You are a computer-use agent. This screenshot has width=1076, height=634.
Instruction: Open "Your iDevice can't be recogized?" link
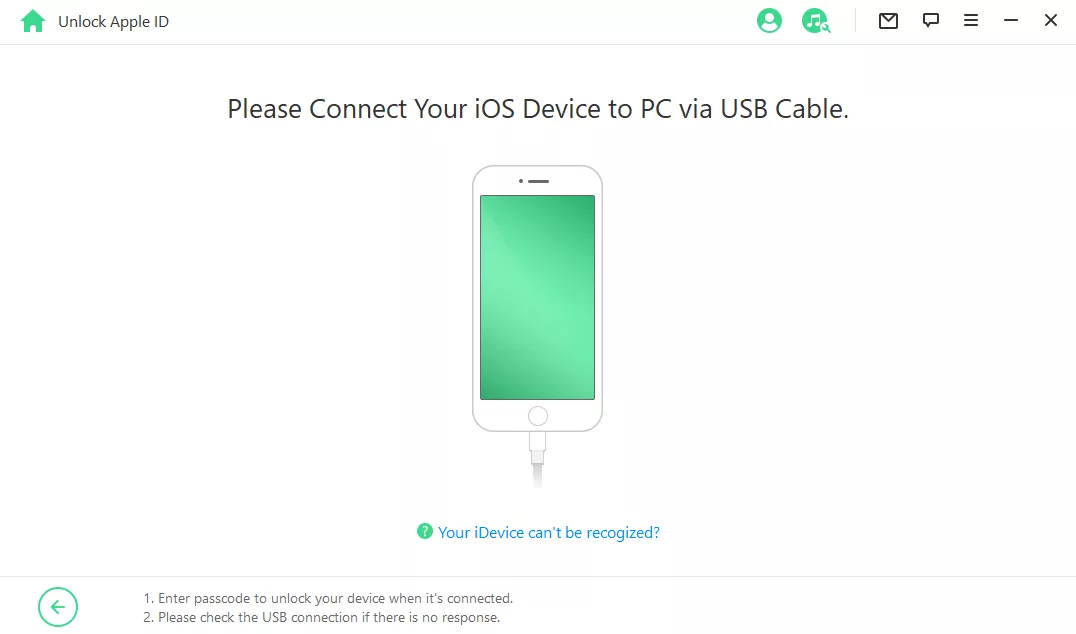548,532
